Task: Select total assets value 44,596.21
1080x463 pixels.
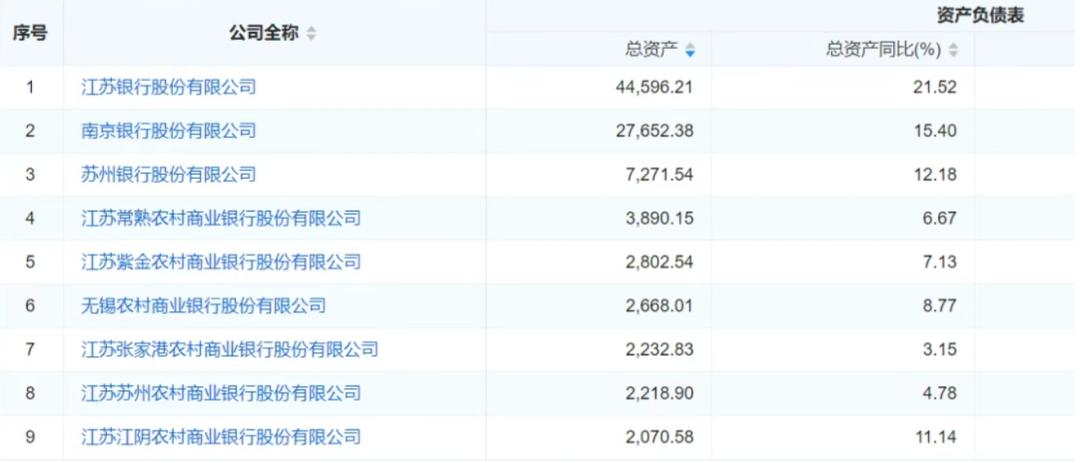Action: pyautogui.click(x=654, y=88)
